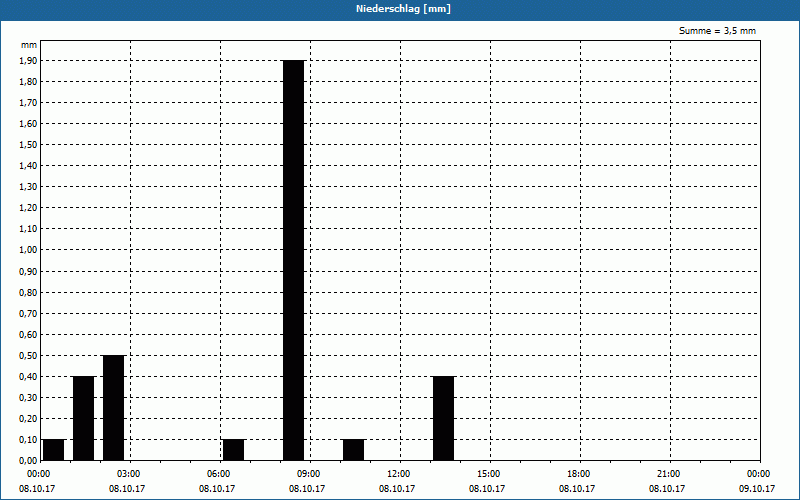Click the 1,80 y-axis value
The width and height of the screenshot is (800, 500).
[x=28, y=82]
